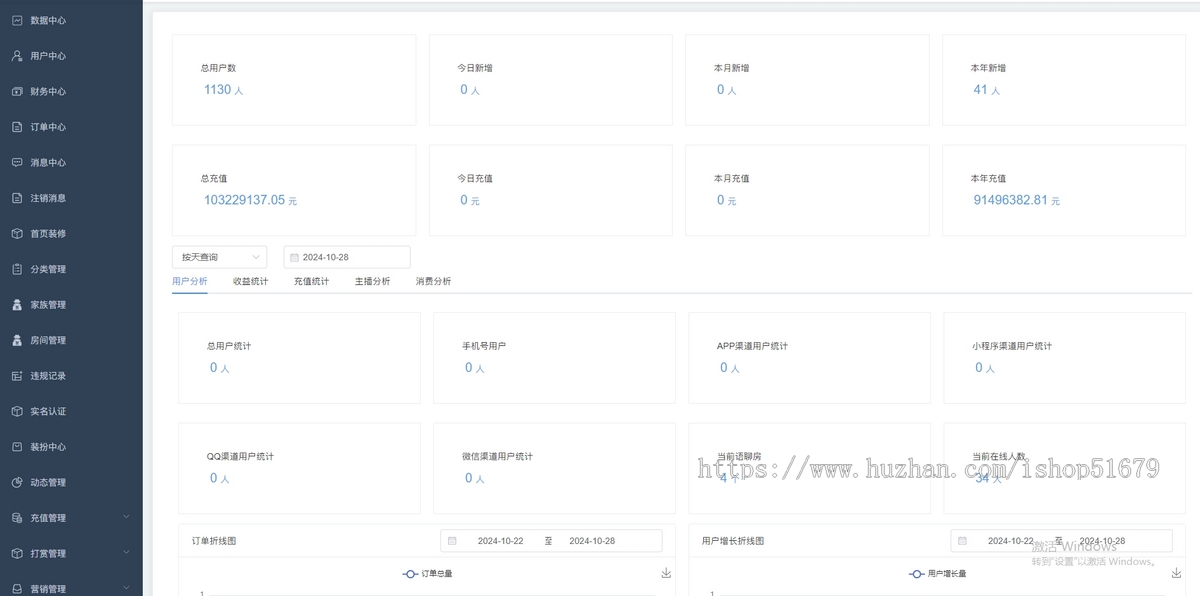The image size is (1200, 596).
Task: Click the 房间管理 sidebar icon
Action: pyautogui.click(x=17, y=340)
